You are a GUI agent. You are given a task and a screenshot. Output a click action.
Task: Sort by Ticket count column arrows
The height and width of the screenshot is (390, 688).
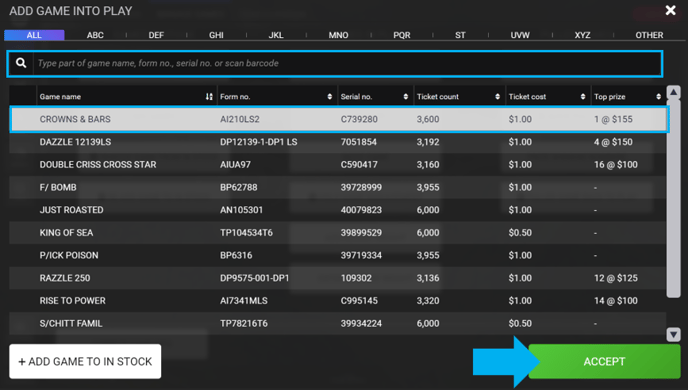point(497,97)
